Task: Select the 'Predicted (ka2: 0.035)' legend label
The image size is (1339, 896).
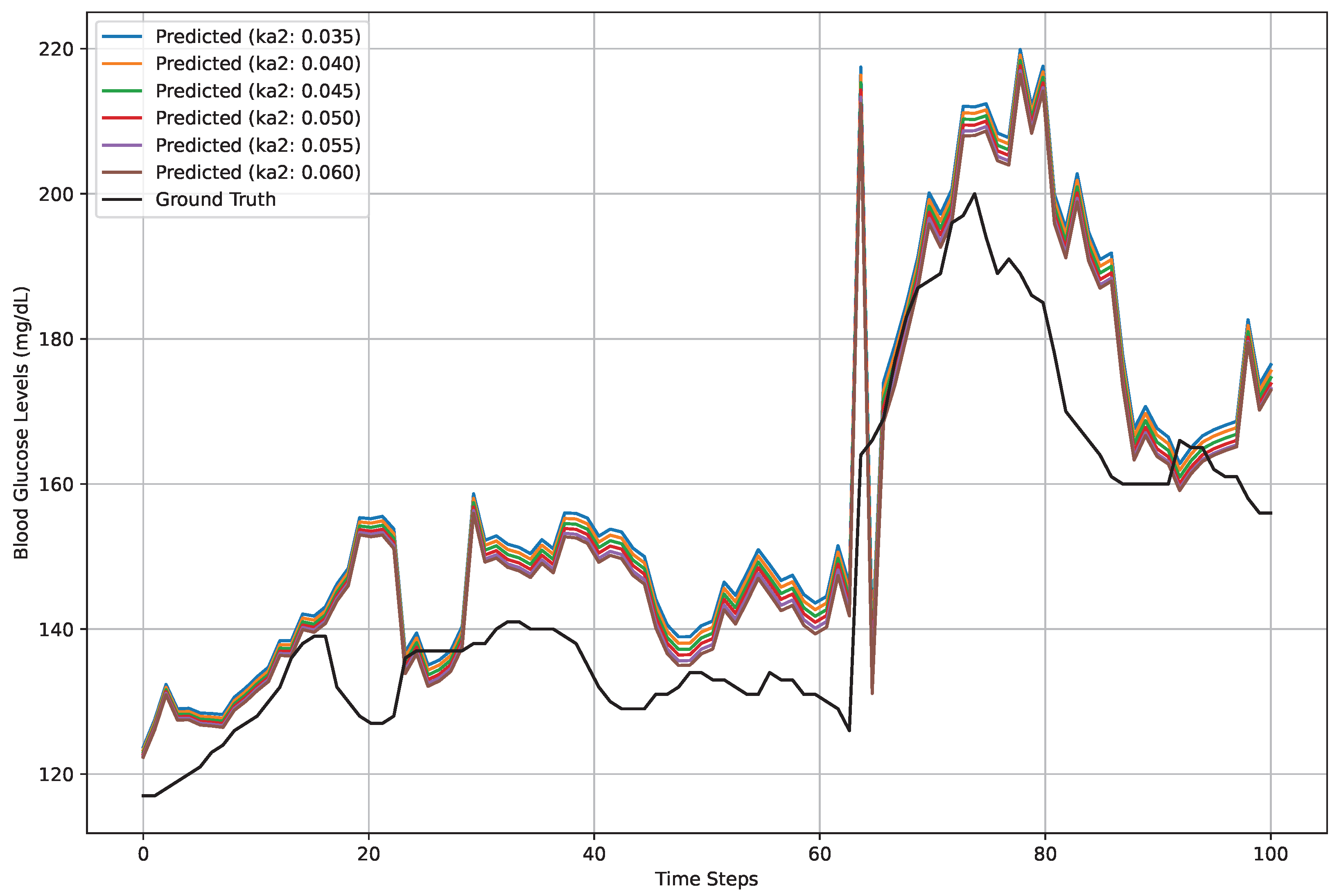Action: pos(258,36)
